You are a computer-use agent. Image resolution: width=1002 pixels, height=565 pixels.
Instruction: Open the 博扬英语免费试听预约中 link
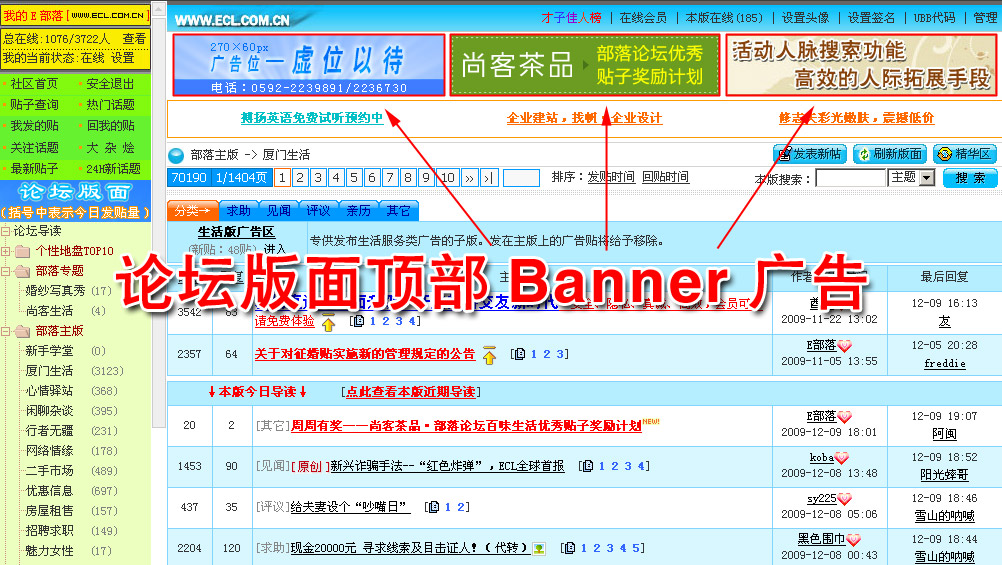click(311, 118)
